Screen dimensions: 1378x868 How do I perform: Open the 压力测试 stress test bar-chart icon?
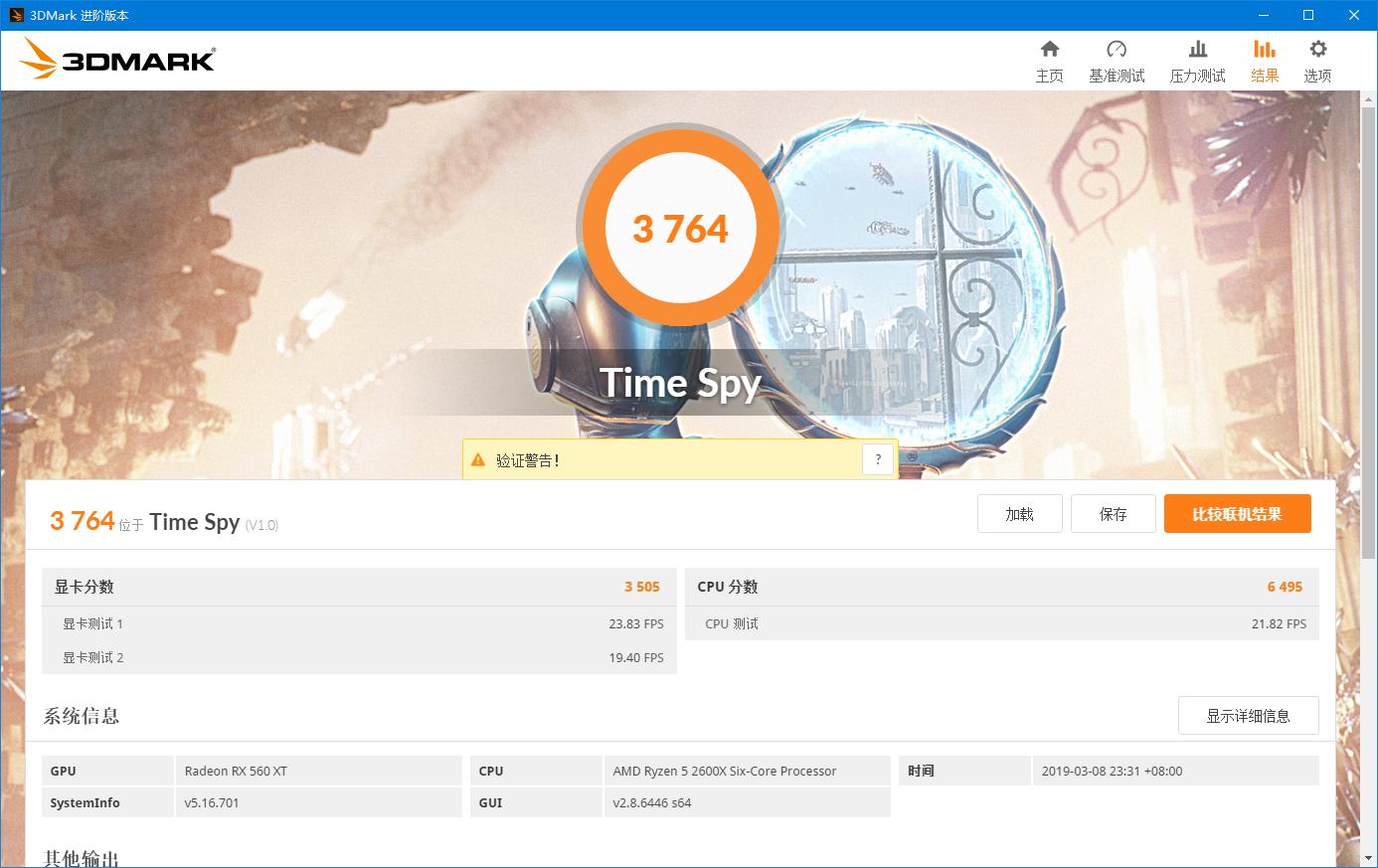(1198, 60)
